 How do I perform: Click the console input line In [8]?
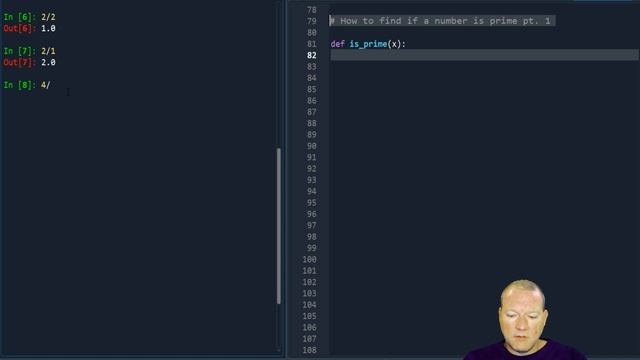27,85
